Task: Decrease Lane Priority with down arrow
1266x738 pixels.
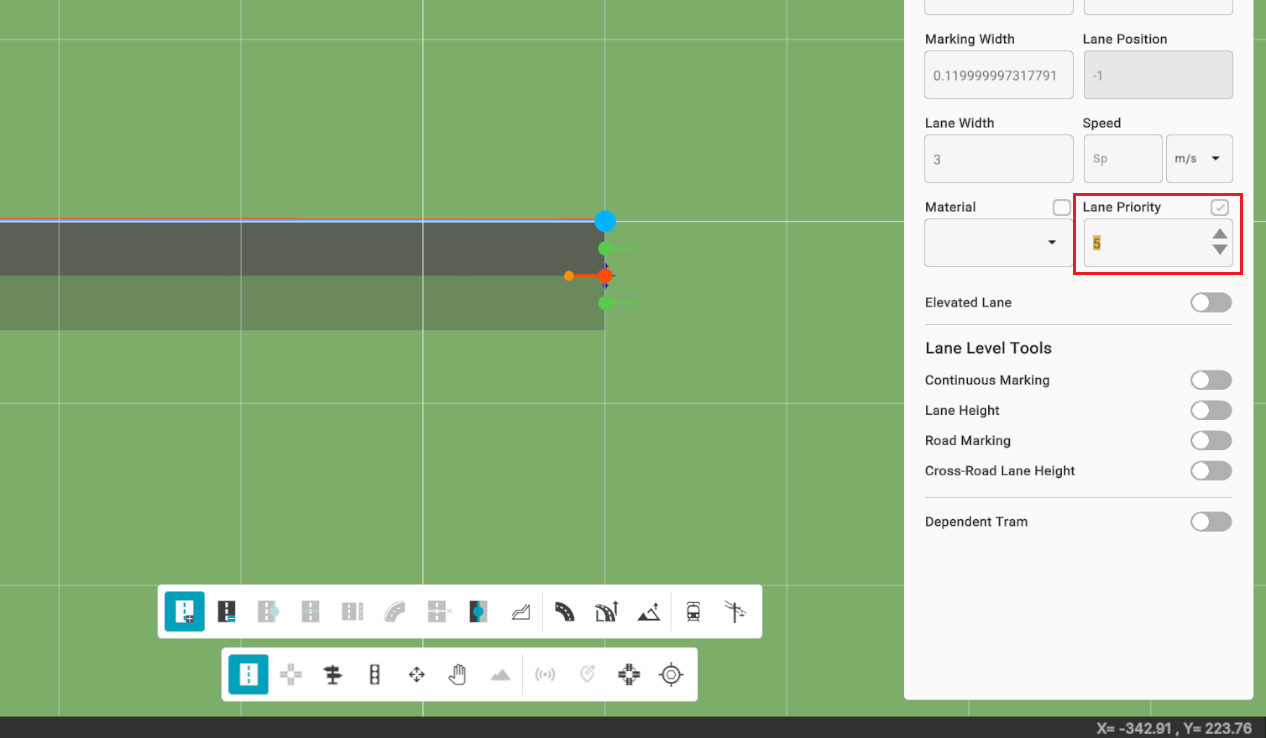Action: point(1219,250)
